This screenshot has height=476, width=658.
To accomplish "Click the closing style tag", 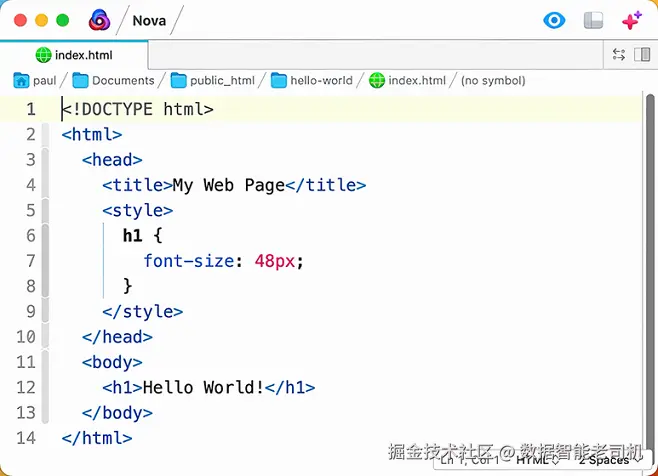I will pyautogui.click(x=143, y=311).
